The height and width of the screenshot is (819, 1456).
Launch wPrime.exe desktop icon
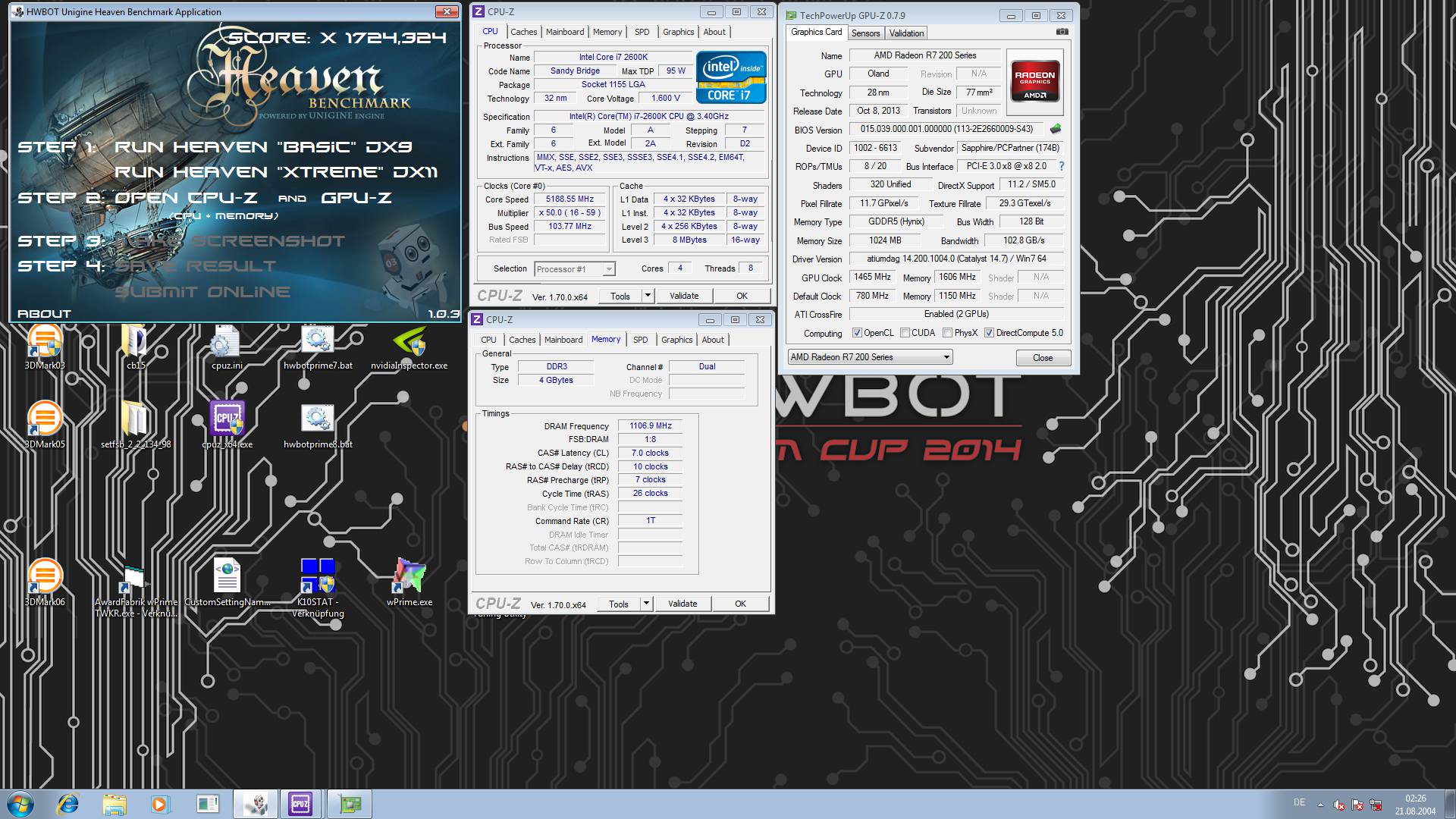click(x=409, y=582)
